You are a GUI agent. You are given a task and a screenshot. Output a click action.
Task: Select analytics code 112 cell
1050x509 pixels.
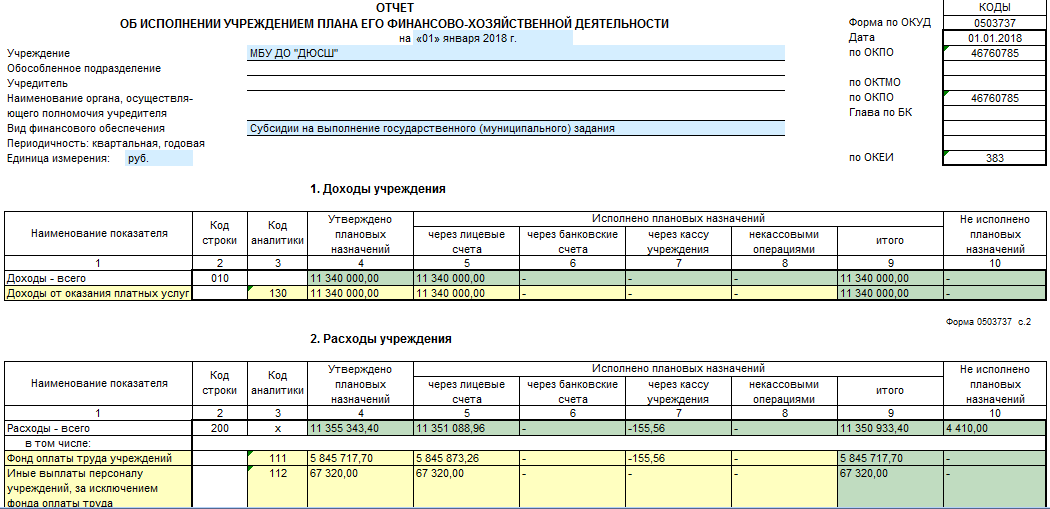click(277, 488)
